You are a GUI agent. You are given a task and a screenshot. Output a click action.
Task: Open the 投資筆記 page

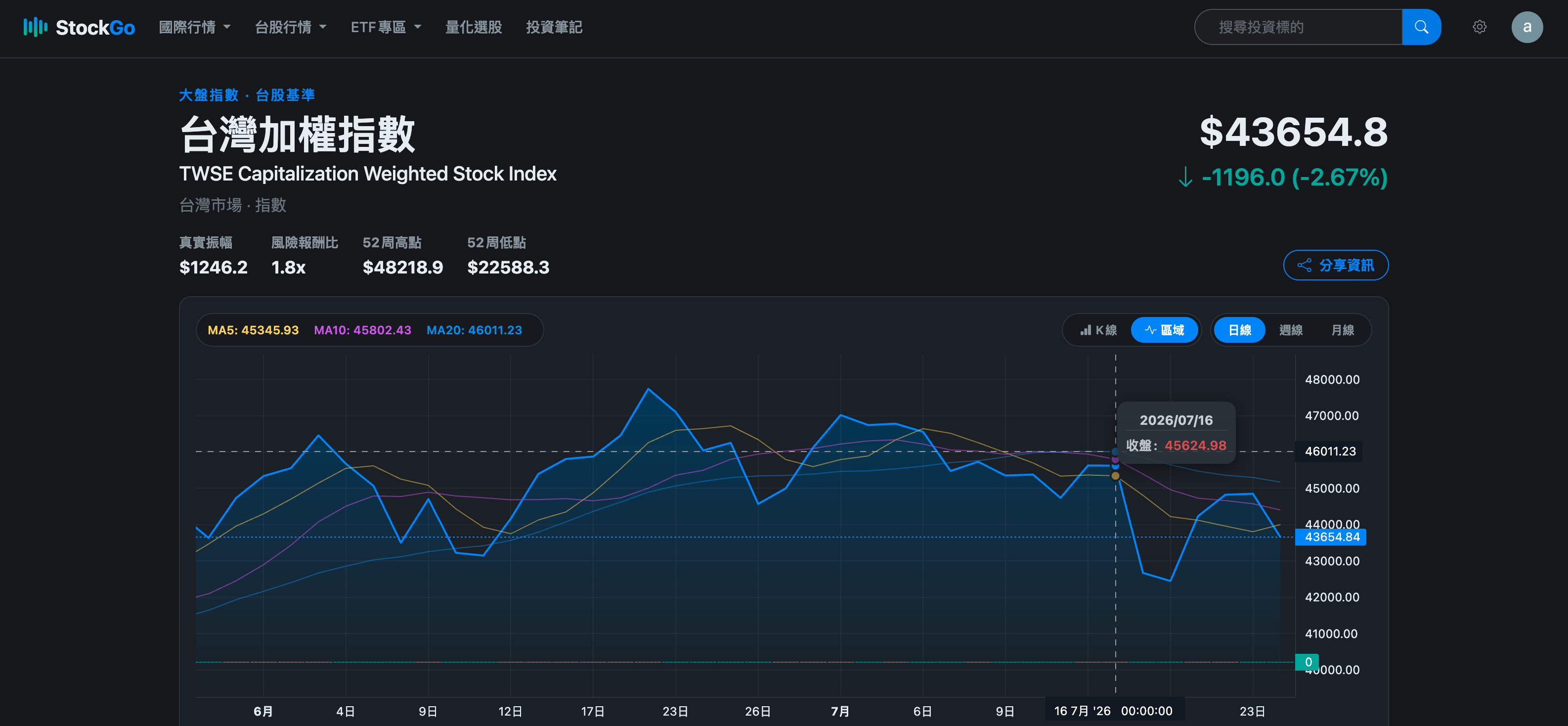554,27
